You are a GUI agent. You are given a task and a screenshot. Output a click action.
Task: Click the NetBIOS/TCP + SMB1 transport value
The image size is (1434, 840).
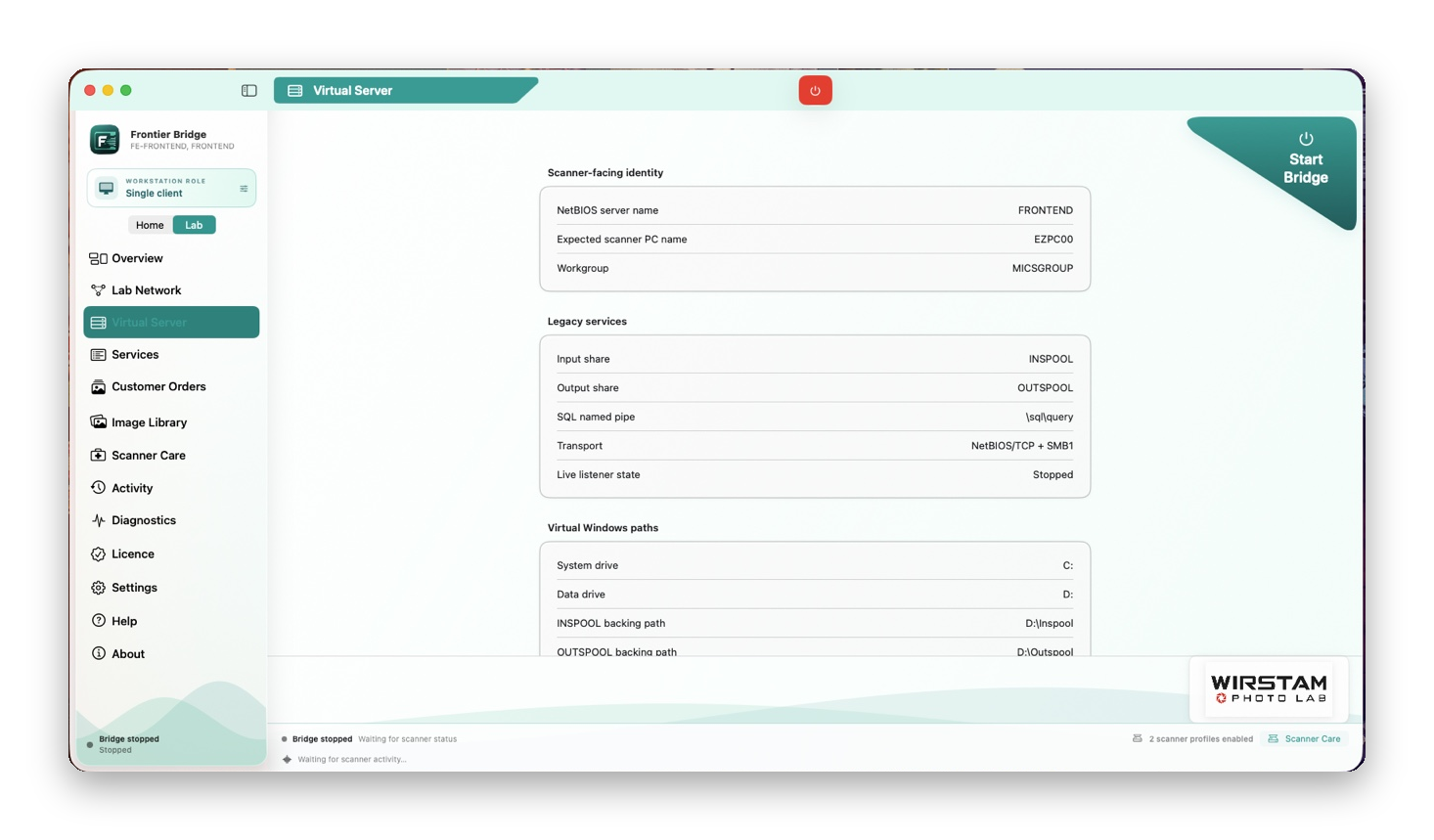1021,446
